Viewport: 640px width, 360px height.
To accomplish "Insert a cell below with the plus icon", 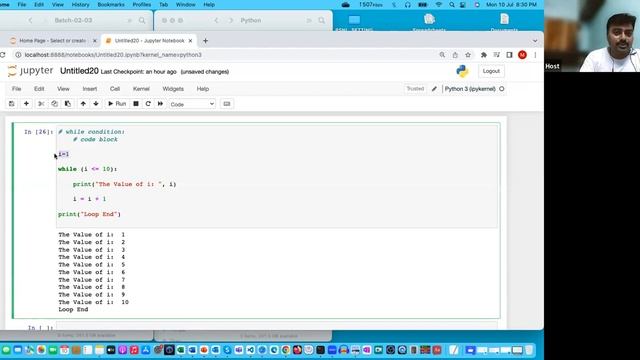I will click(x=26, y=104).
